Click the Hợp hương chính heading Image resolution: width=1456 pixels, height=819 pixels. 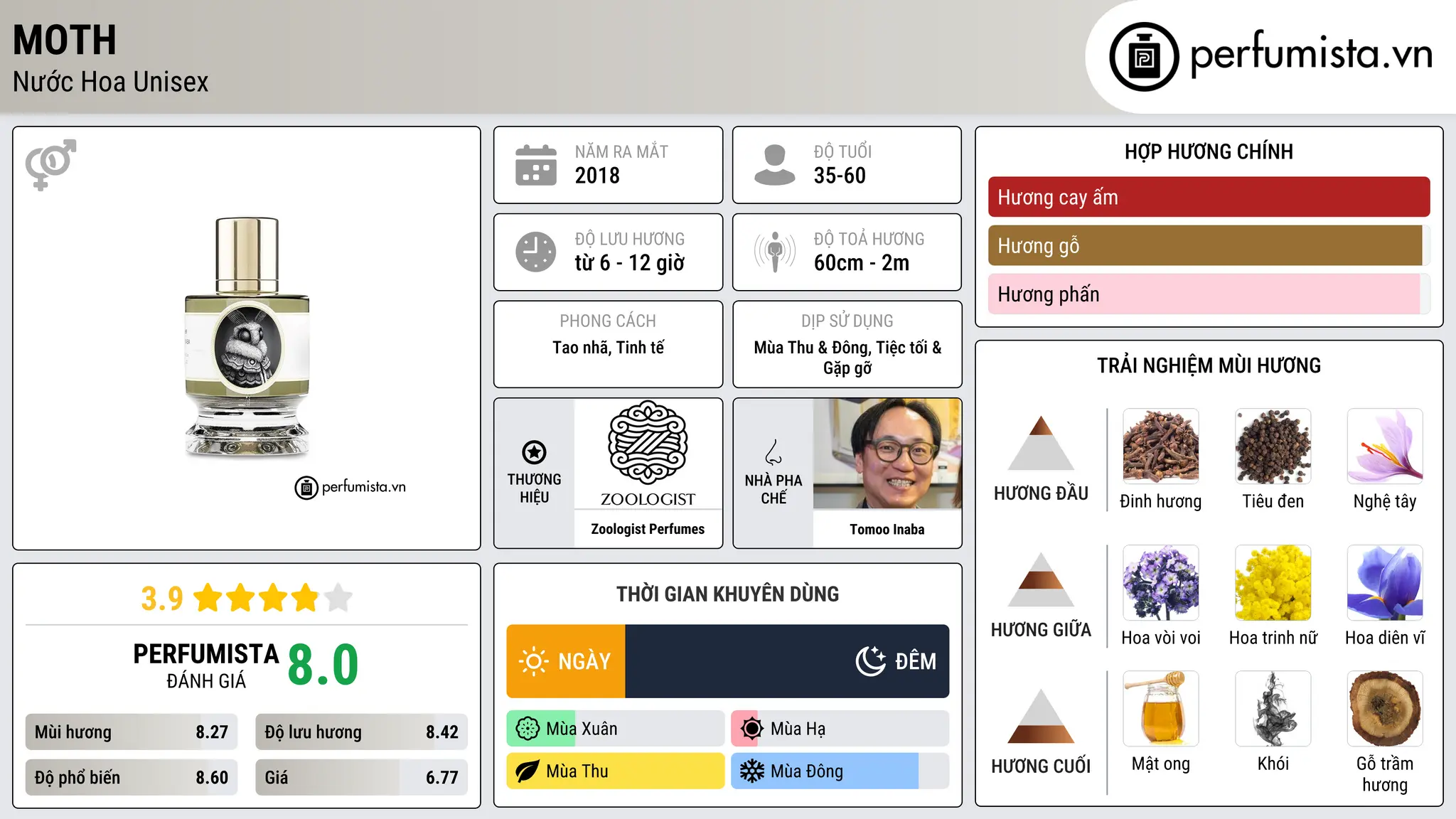[x=1209, y=151]
